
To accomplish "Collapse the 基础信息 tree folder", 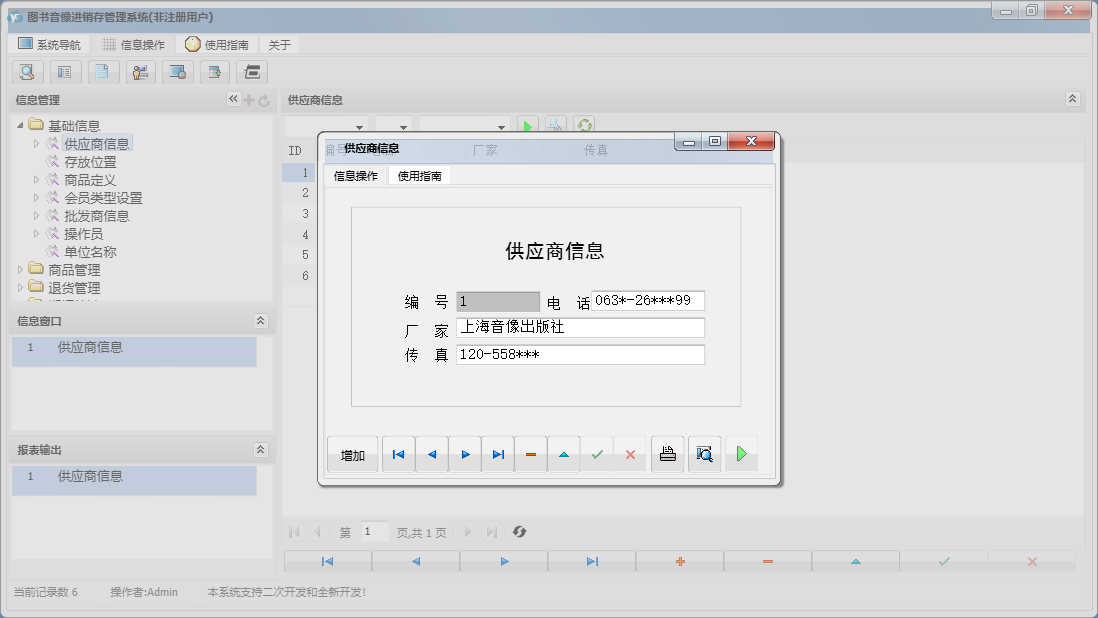I will point(21,126).
